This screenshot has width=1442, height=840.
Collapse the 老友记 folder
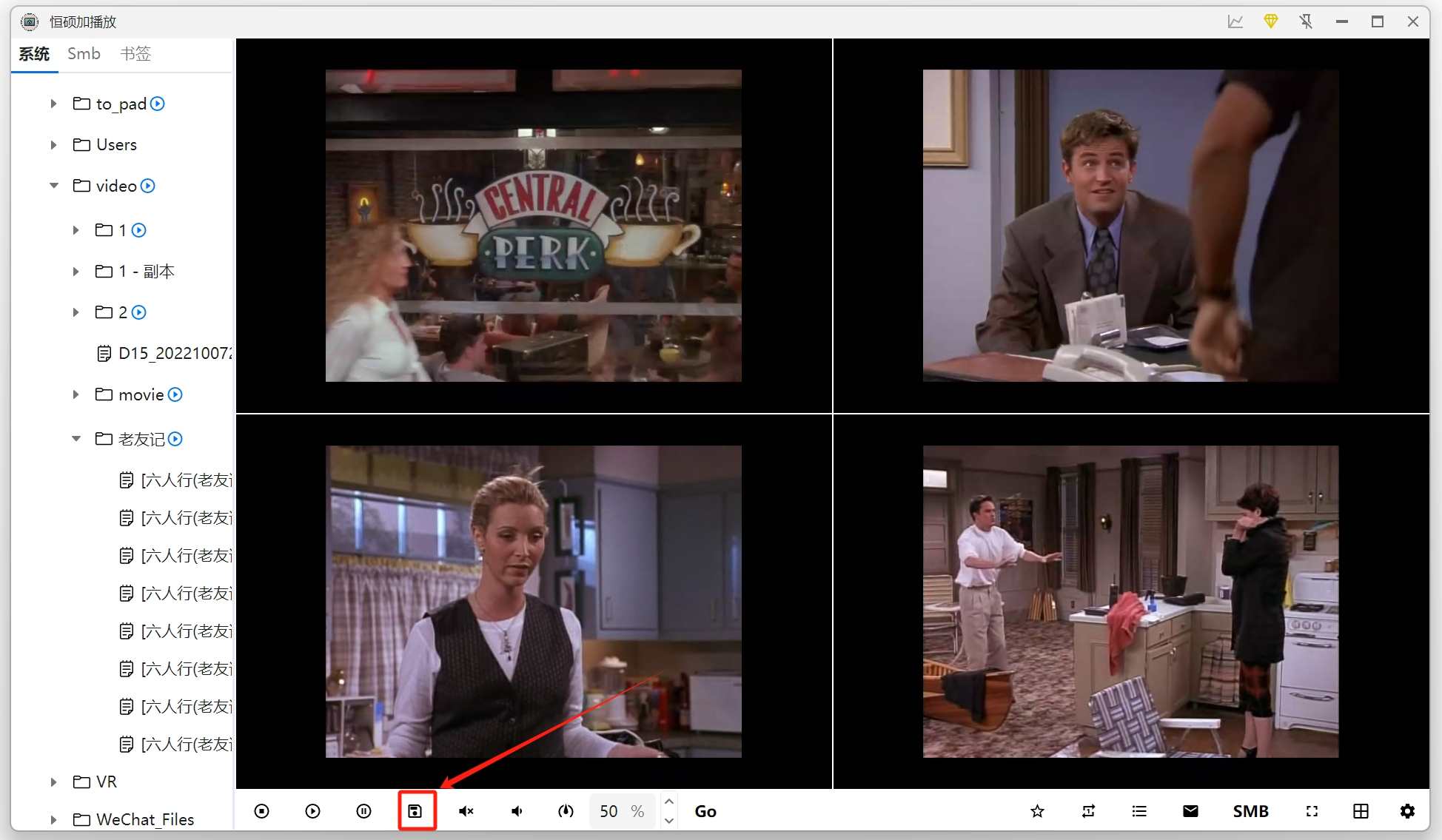point(76,439)
